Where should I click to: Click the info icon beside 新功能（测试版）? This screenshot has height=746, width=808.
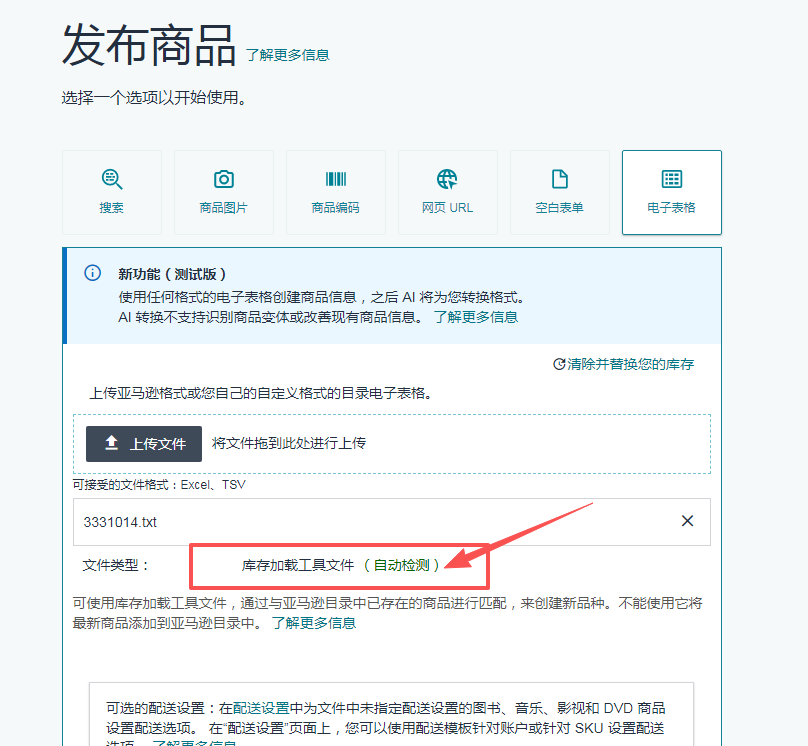[x=92, y=273]
